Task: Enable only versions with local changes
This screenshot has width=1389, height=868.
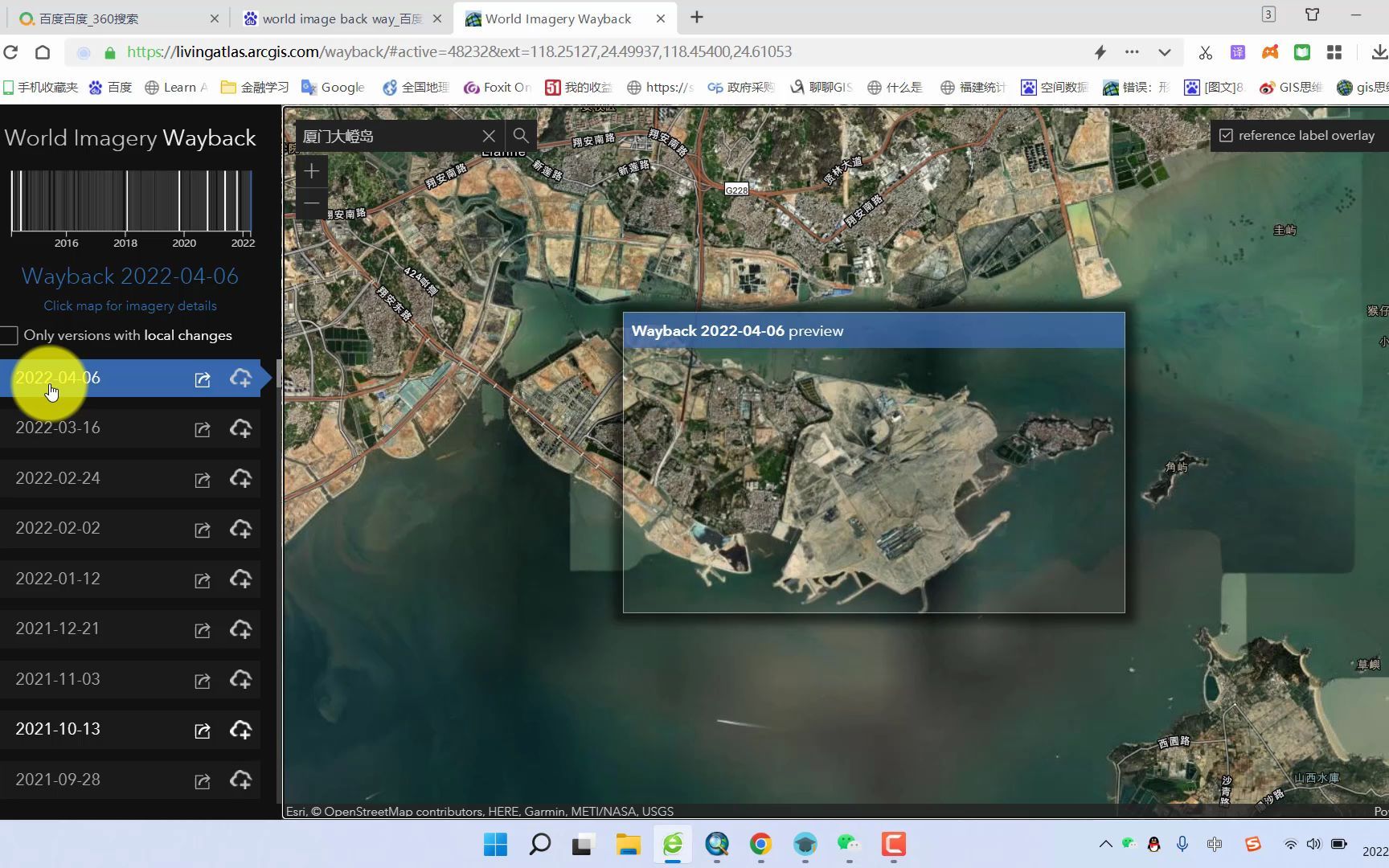Action: (9, 335)
